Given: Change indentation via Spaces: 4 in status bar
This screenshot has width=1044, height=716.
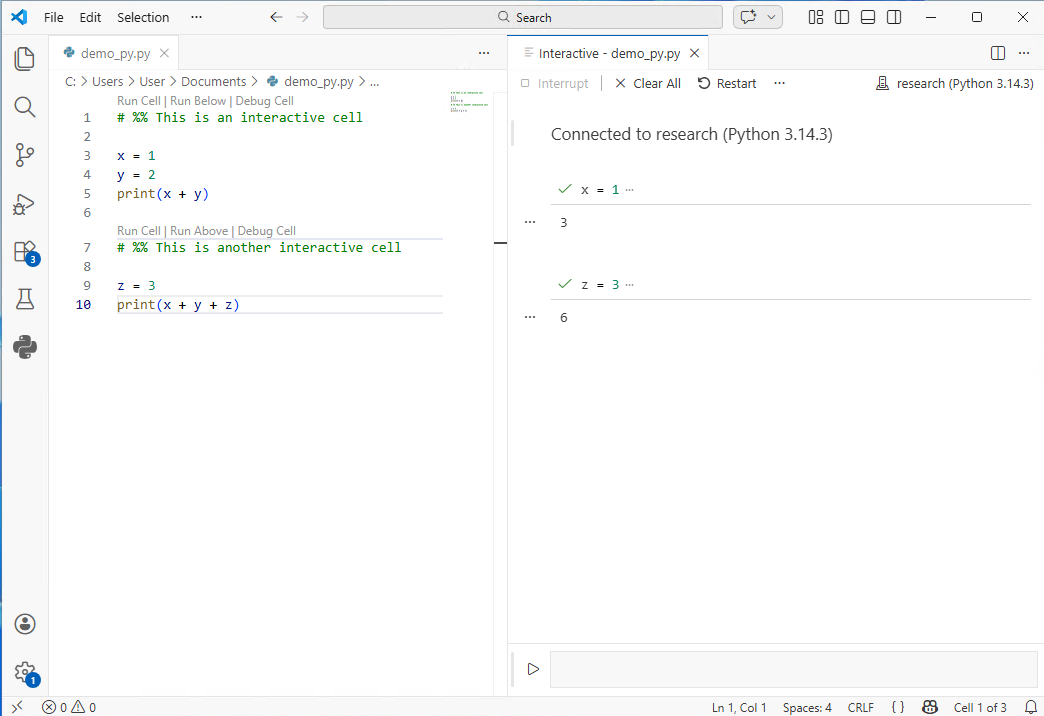Looking at the screenshot, I should [x=807, y=707].
